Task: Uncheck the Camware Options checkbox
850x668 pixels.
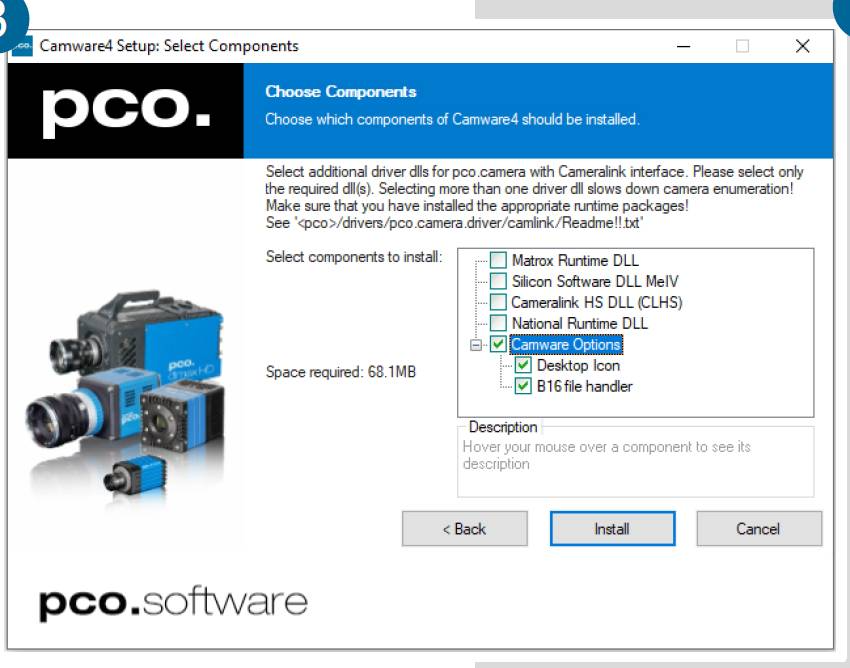Action: 499,345
